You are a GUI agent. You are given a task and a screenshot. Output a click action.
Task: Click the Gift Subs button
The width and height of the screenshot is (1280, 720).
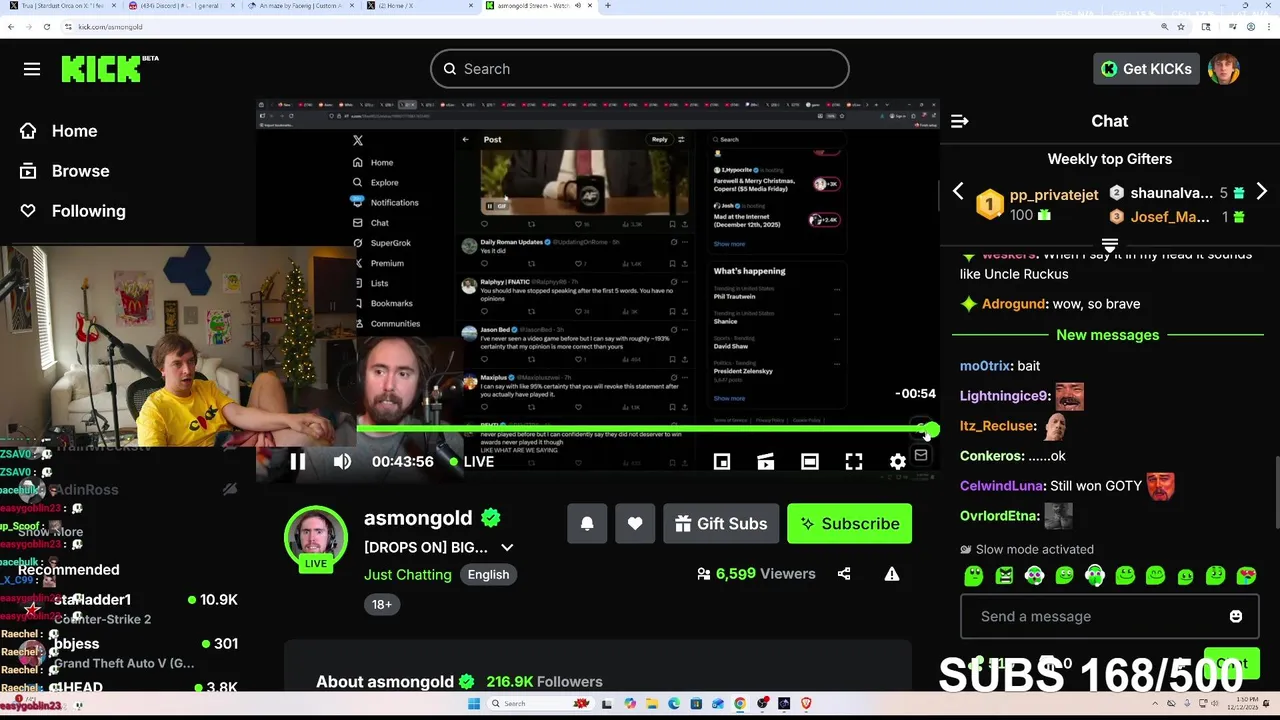pyautogui.click(x=721, y=524)
